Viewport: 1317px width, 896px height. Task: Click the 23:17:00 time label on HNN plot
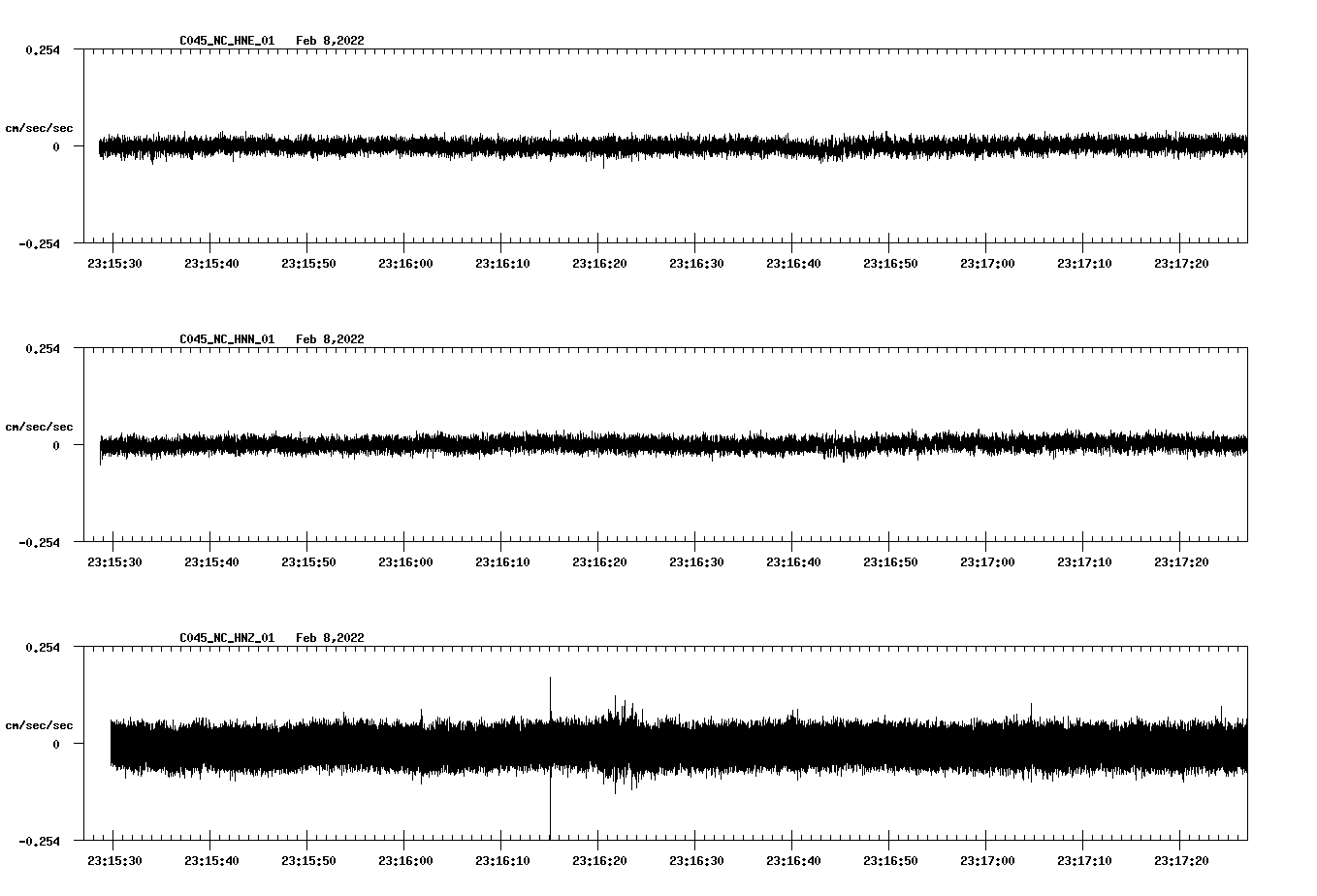click(x=987, y=562)
